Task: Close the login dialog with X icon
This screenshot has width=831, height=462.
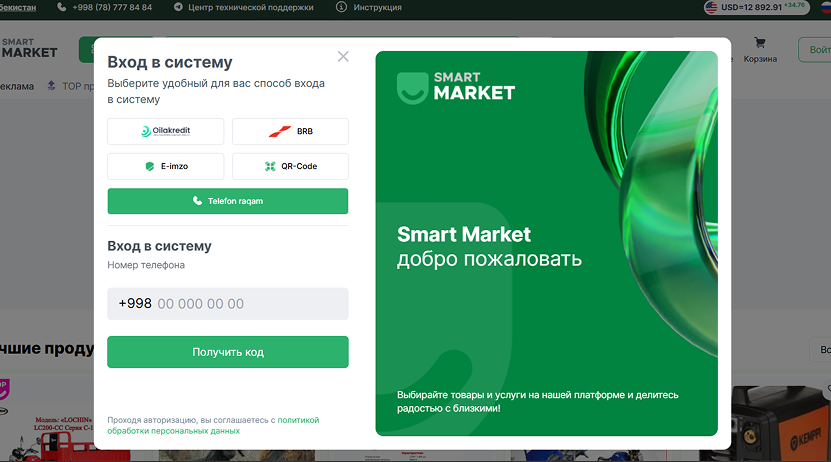Action: click(343, 57)
